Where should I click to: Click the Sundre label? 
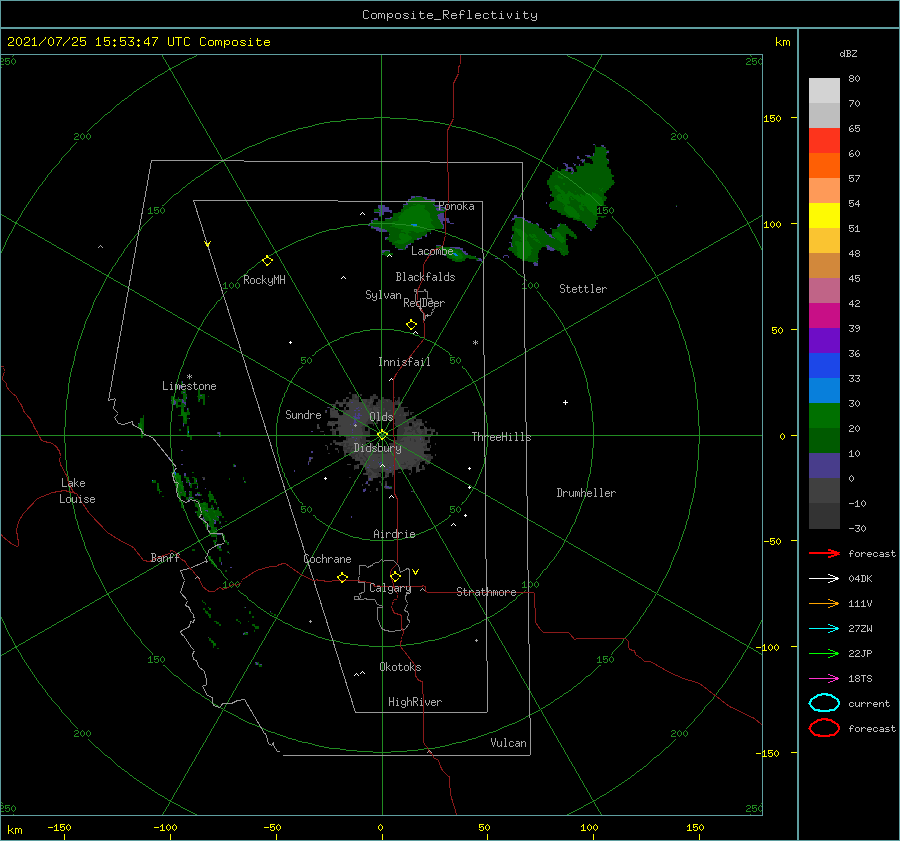click(x=303, y=414)
